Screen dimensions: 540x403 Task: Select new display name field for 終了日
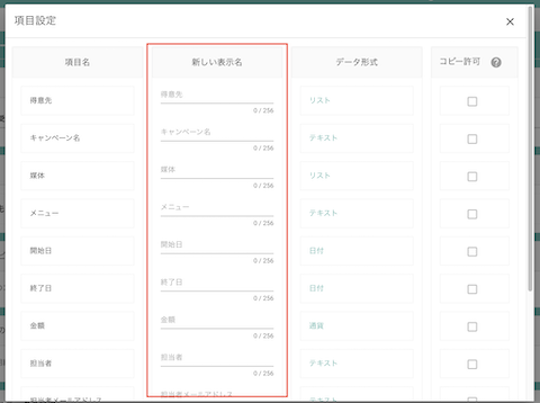click(217, 283)
